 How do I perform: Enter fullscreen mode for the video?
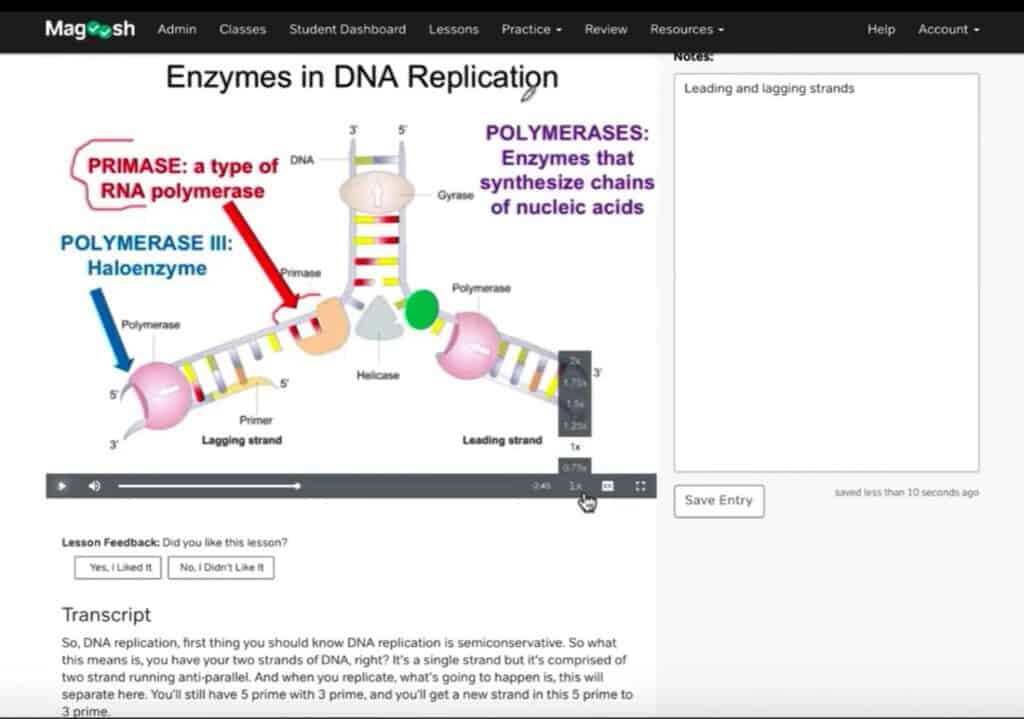click(x=640, y=486)
